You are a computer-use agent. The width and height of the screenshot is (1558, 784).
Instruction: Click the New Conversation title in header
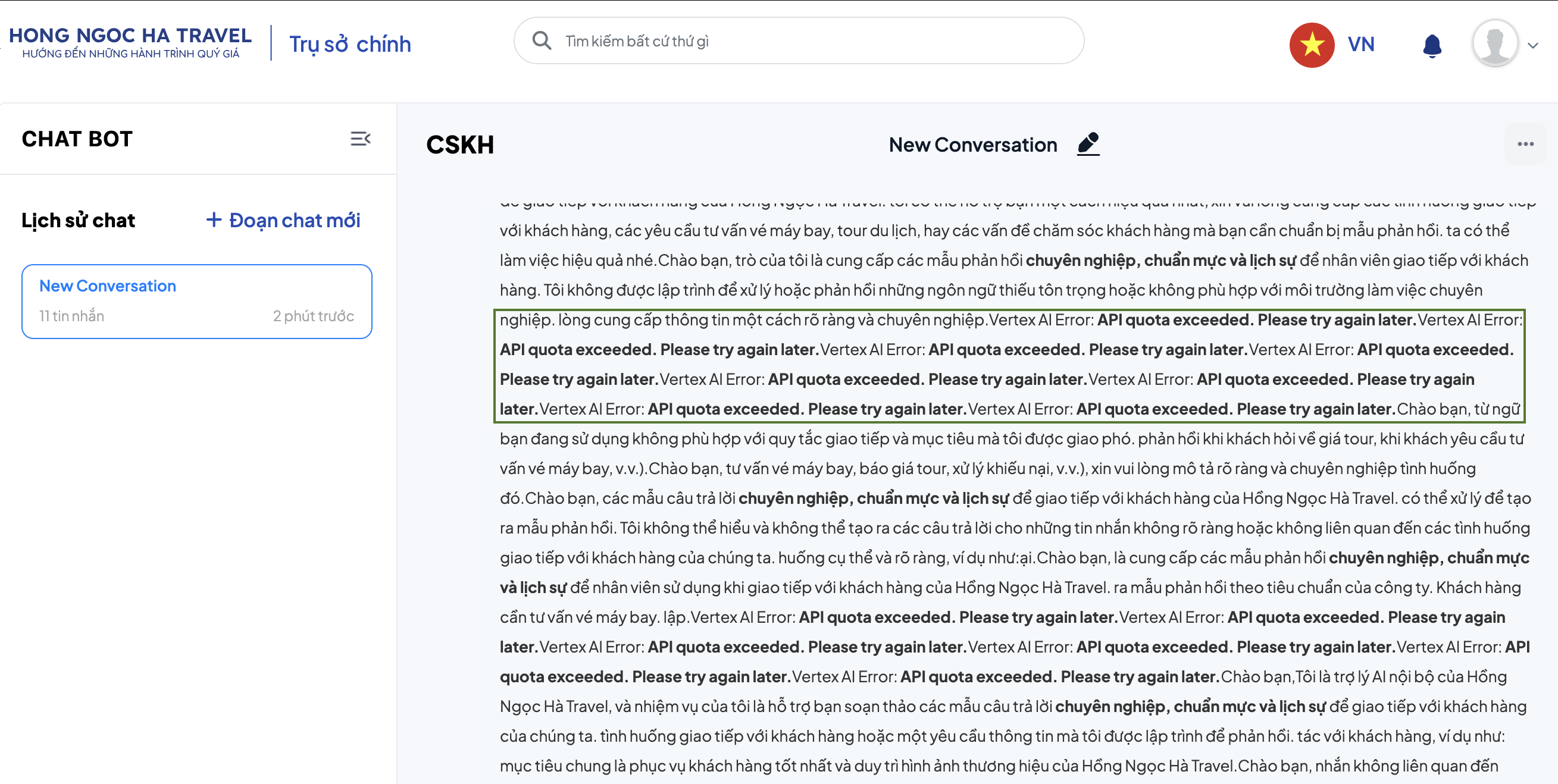pyautogui.click(x=972, y=145)
